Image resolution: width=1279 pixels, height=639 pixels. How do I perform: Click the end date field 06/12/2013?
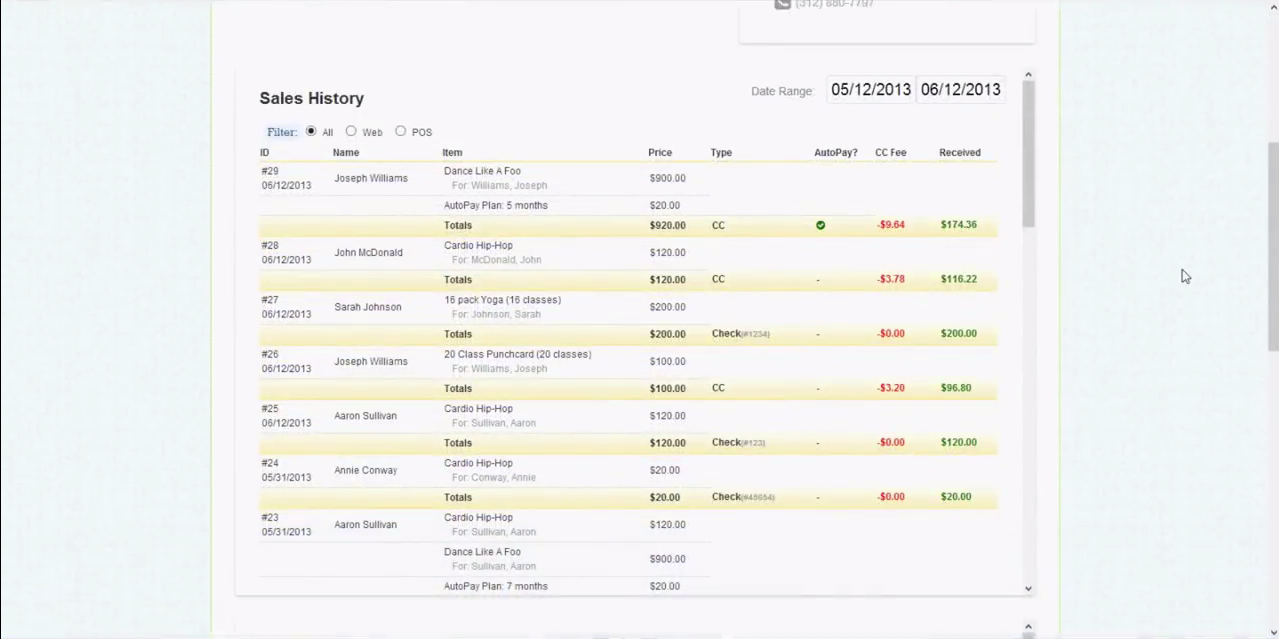click(960, 90)
